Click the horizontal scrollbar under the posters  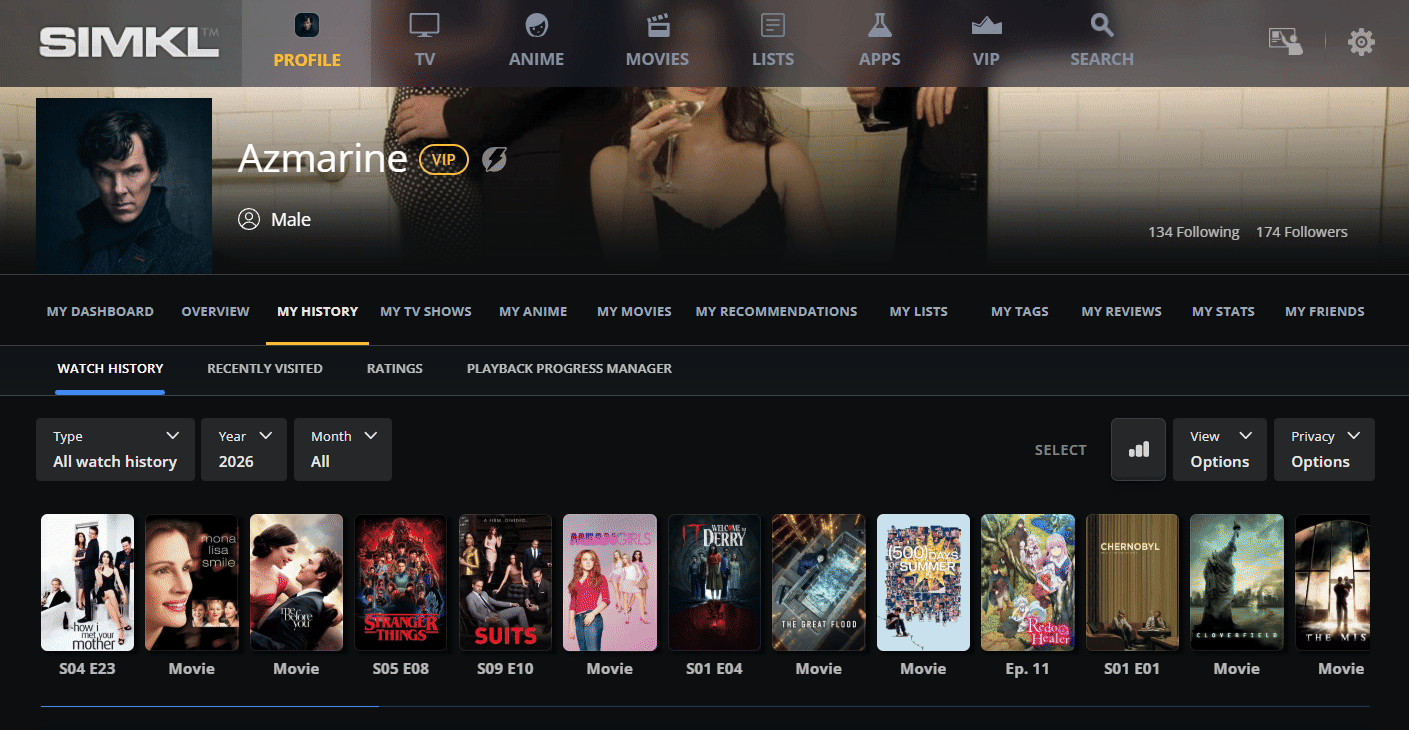tap(210, 706)
